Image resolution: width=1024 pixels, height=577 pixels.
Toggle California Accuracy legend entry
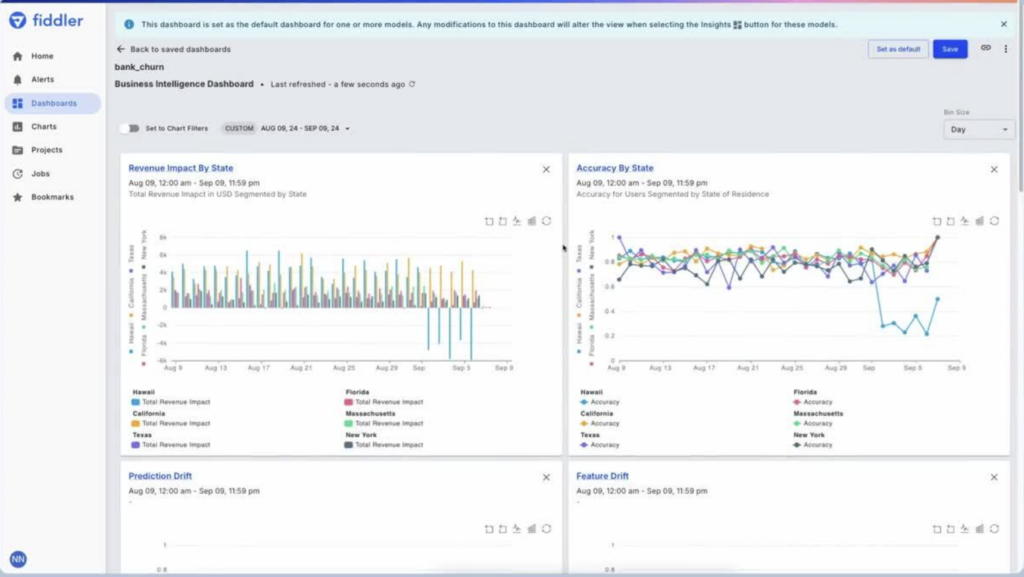pos(600,424)
